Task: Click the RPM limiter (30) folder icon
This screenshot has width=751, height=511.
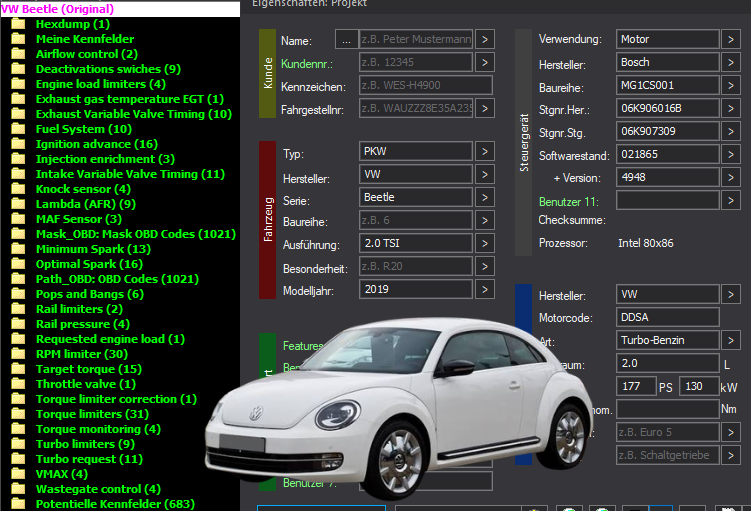Action: coord(18,354)
